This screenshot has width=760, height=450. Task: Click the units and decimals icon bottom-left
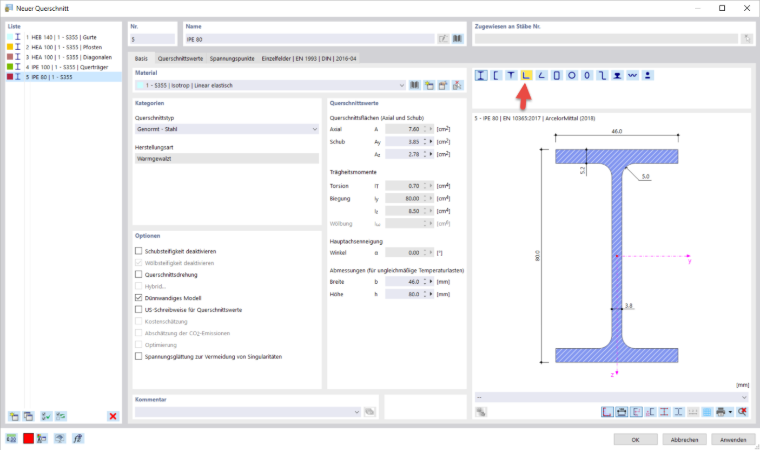12,438
